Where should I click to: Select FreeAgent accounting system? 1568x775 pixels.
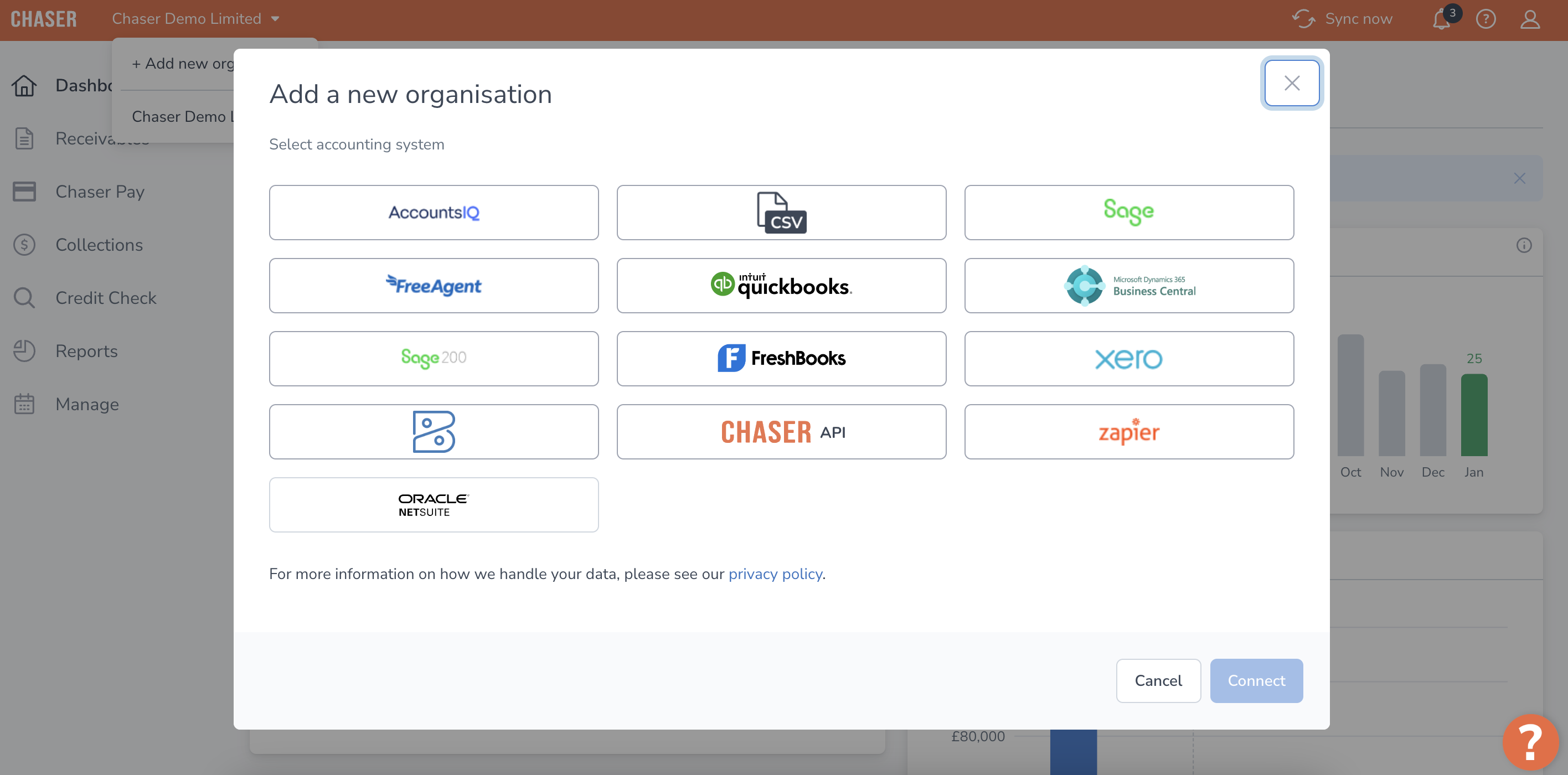(x=434, y=285)
